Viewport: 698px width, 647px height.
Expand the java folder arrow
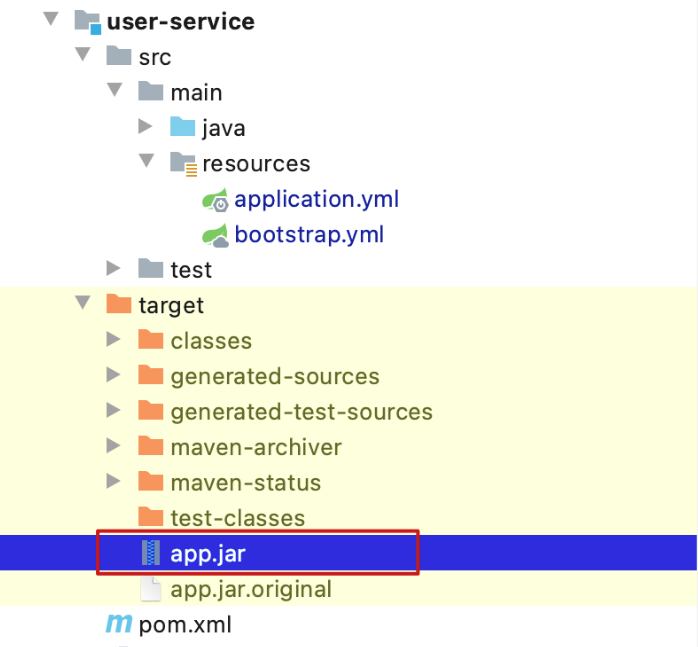pos(145,126)
